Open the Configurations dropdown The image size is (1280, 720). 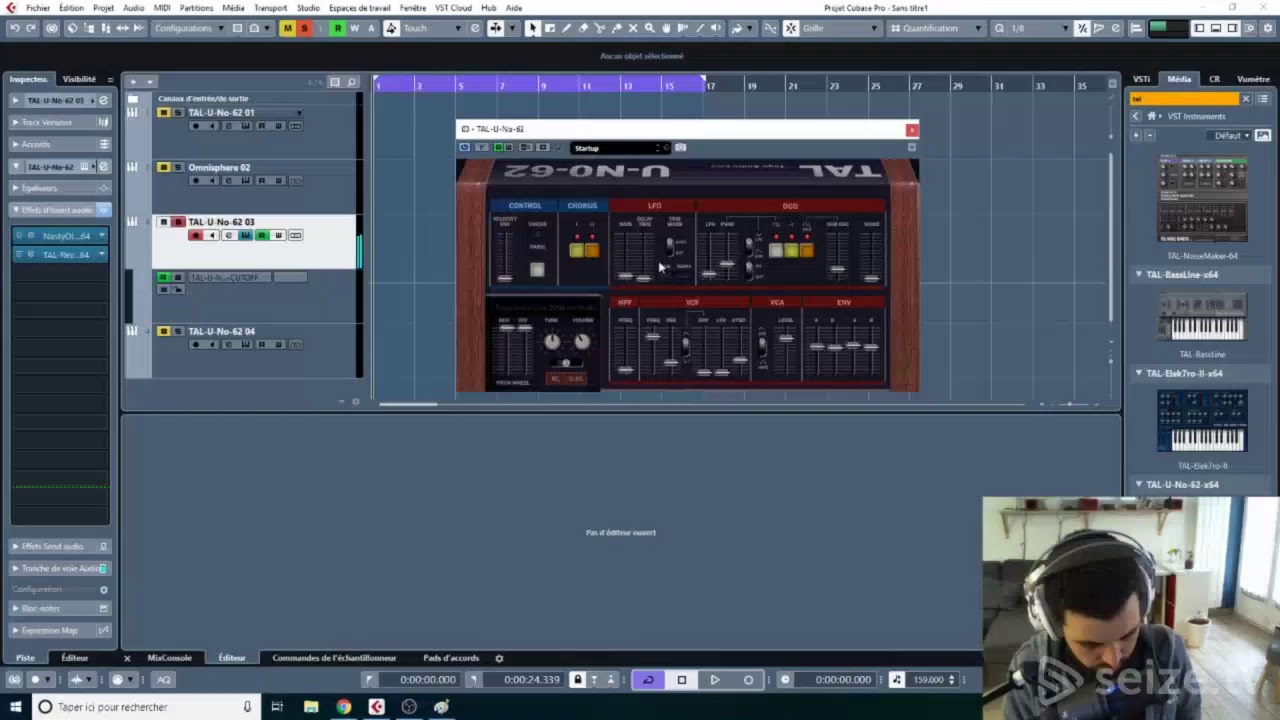point(189,28)
